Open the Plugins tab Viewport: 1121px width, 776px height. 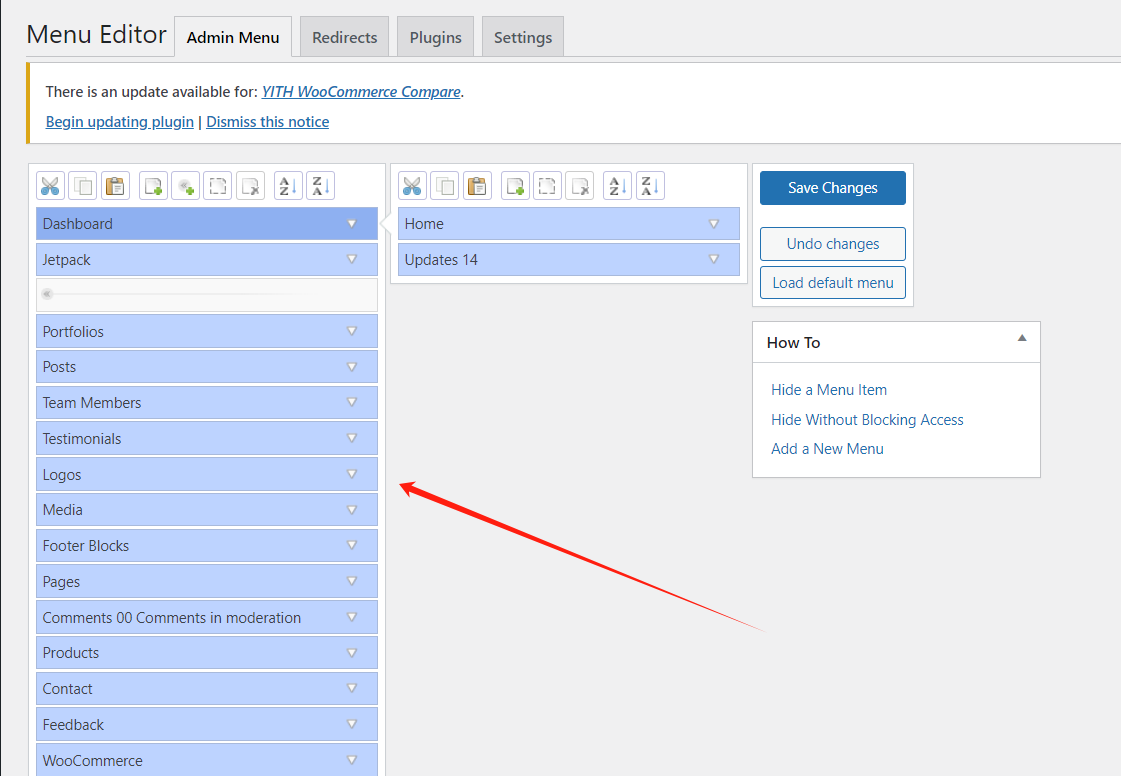tap(435, 38)
